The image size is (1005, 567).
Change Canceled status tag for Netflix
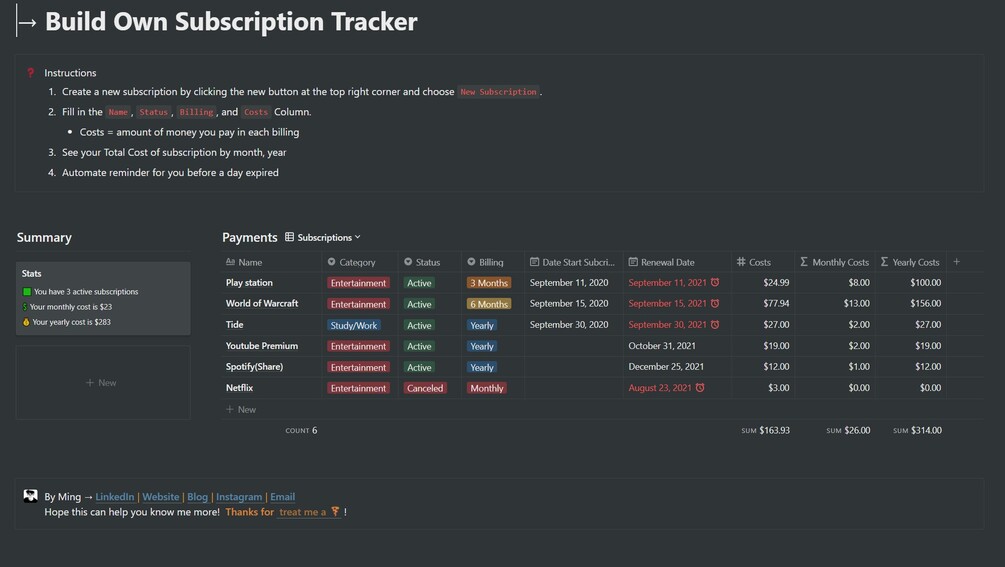pos(424,388)
